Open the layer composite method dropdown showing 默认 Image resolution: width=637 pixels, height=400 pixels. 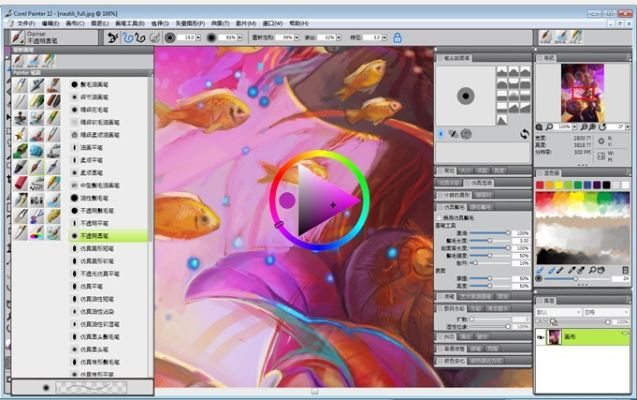tap(563, 310)
